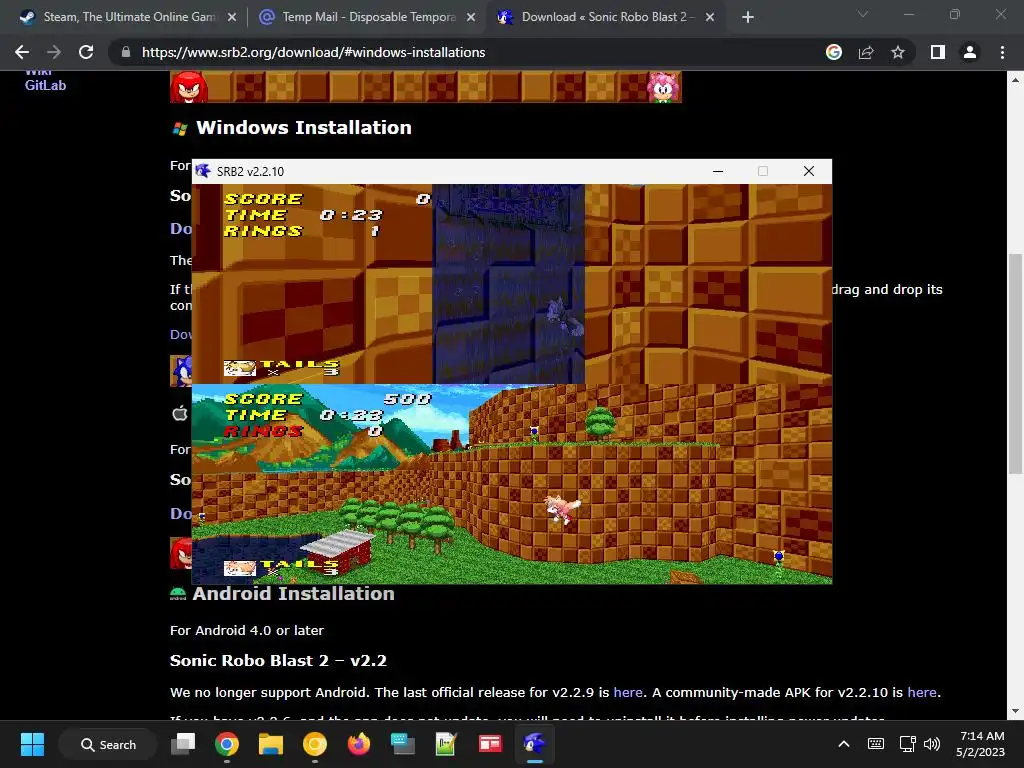Click the bottom-screen Tails lives icon
The width and height of the screenshot is (1024, 768).
[239, 568]
